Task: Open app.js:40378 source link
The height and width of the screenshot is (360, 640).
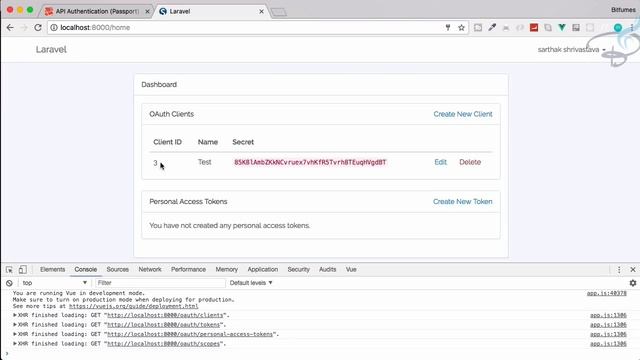Action: click(607, 293)
